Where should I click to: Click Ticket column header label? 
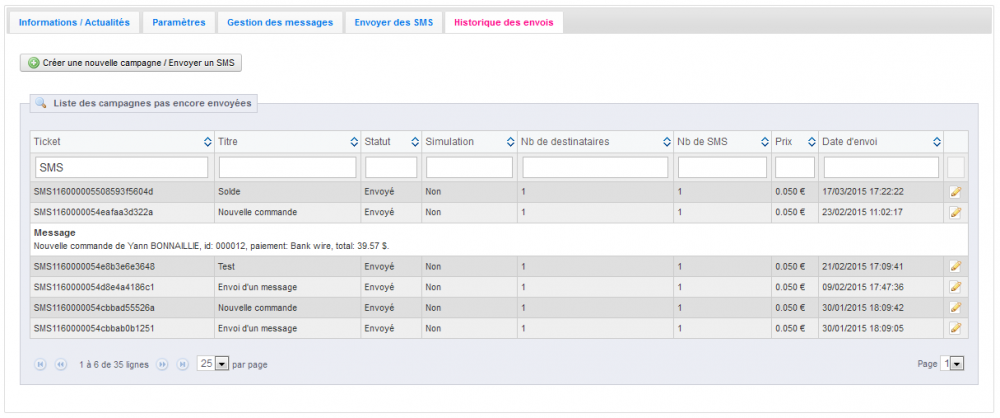pos(47,142)
